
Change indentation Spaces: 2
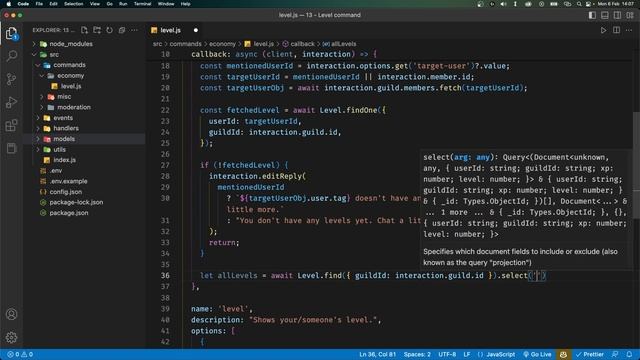tap(417, 354)
